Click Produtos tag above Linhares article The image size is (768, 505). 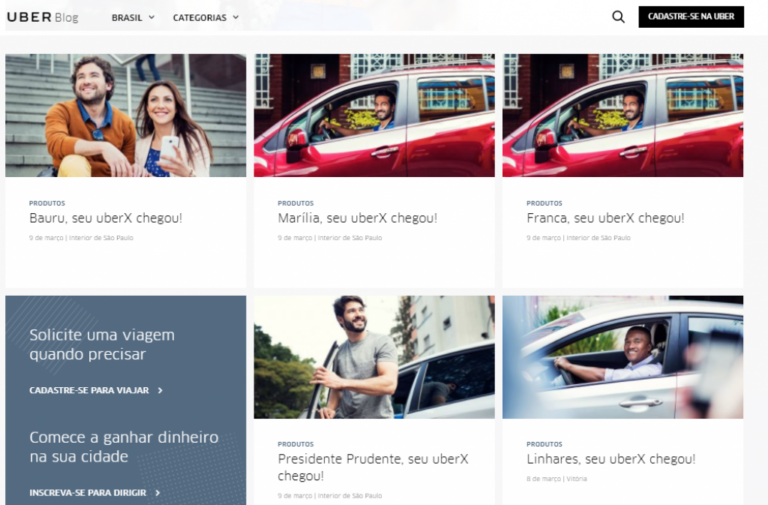click(x=545, y=444)
